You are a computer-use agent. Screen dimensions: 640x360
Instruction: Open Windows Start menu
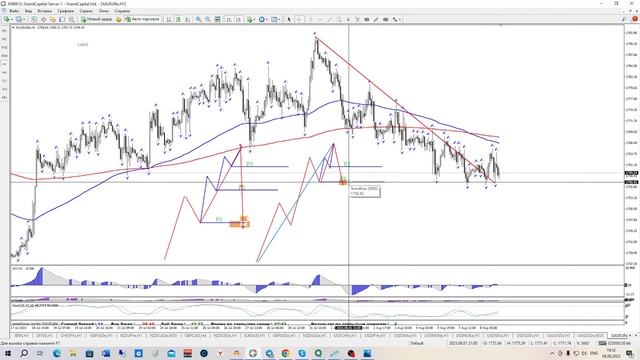[x=7, y=353]
